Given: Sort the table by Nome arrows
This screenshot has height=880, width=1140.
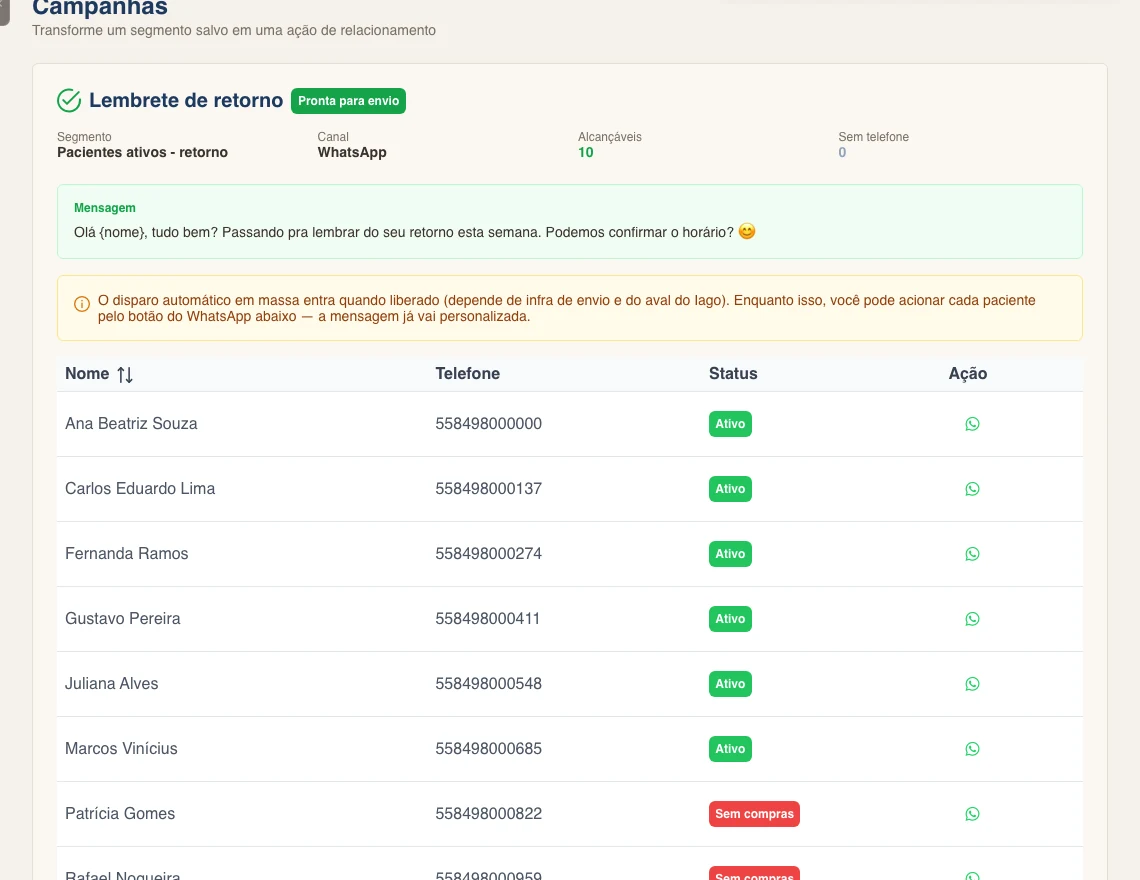Looking at the screenshot, I should (x=125, y=375).
